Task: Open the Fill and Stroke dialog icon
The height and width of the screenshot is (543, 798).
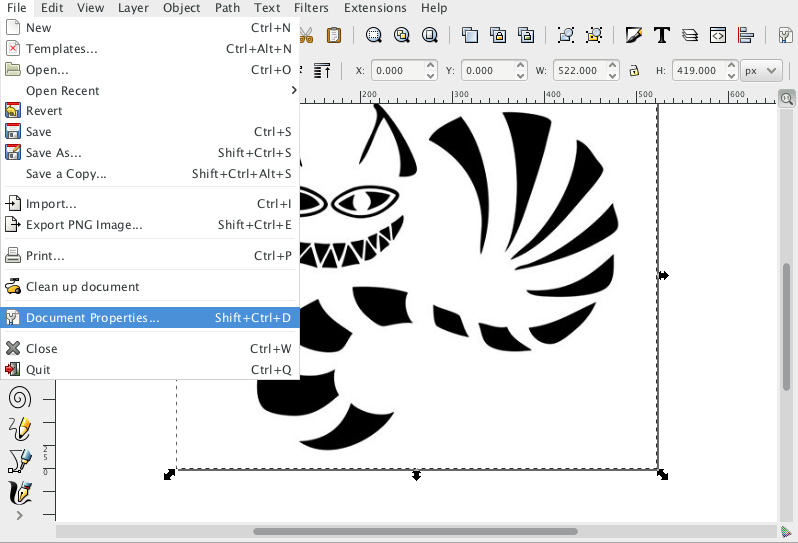Action: click(x=634, y=35)
